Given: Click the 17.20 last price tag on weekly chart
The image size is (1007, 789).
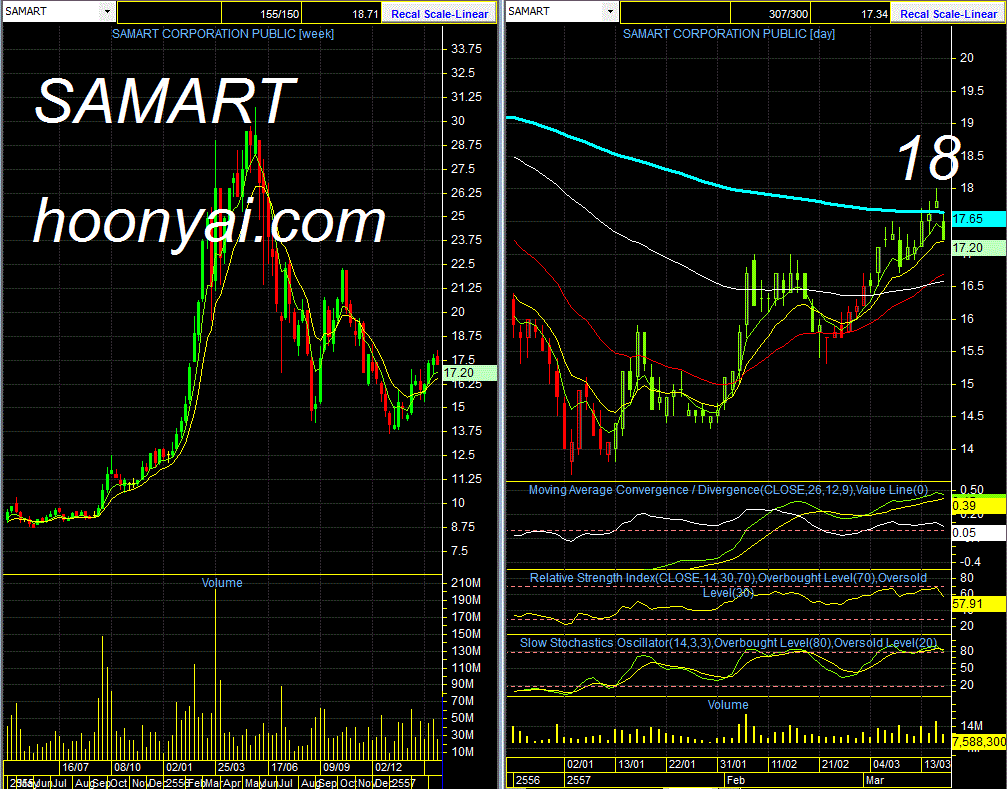Looking at the screenshot, I should 470,372.
